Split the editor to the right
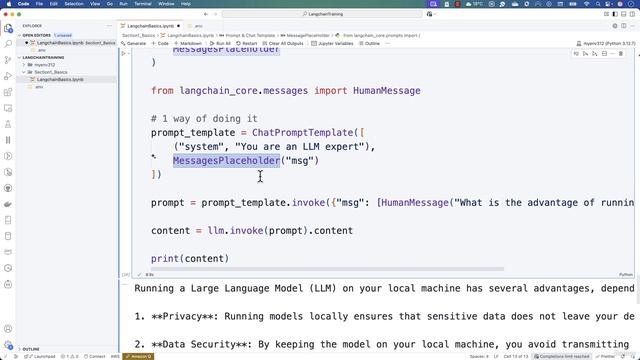 click(624, 26)
